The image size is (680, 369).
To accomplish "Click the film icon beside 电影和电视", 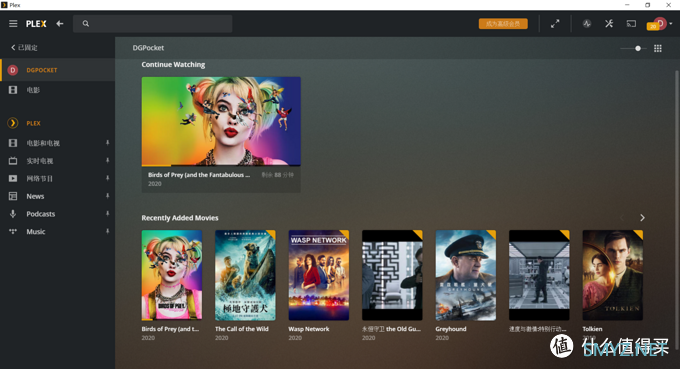I will click(13, 143).
